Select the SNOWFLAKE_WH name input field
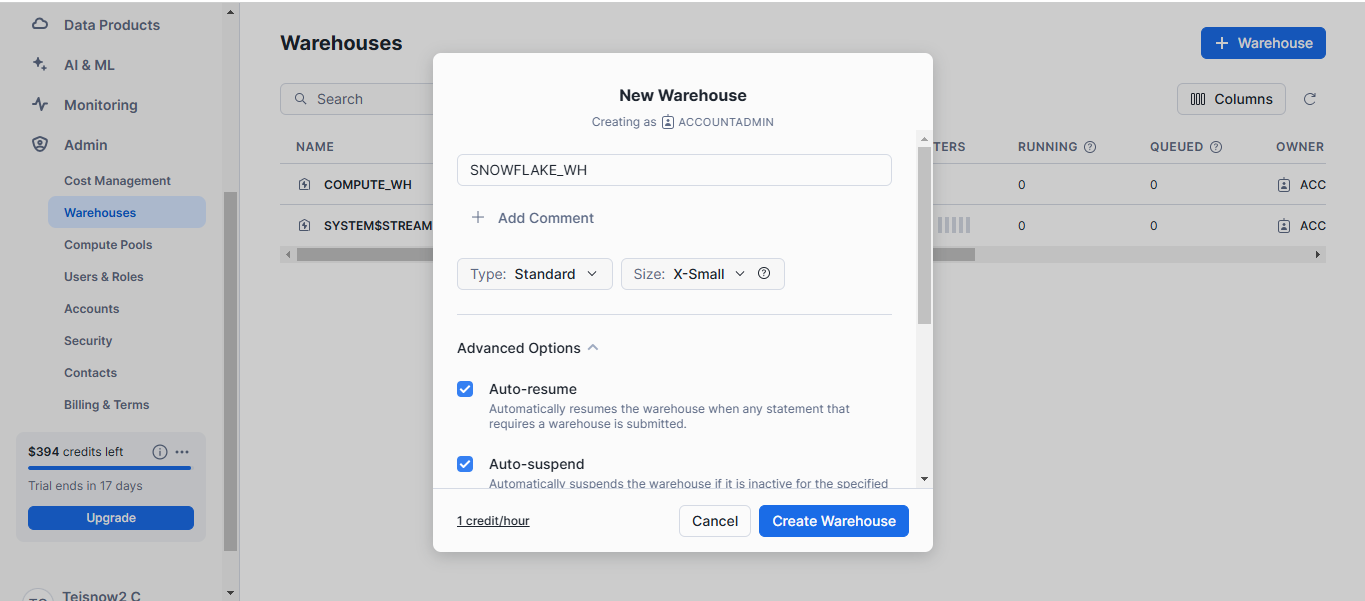The image size is (1365, 601). (673, 170)
